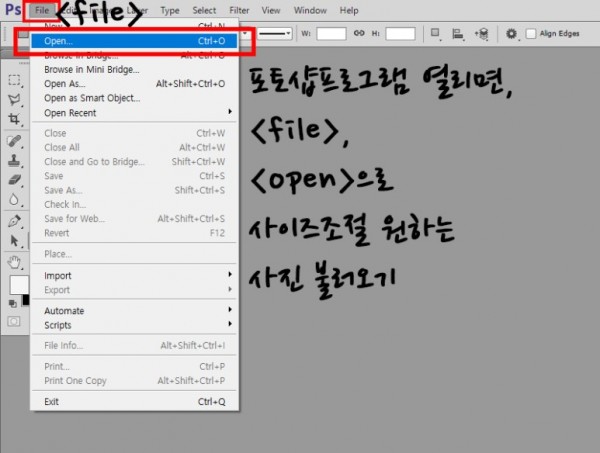Expand Scripts submenu
The height and width of the screenshot is (453, 600).
coord(134,325)
